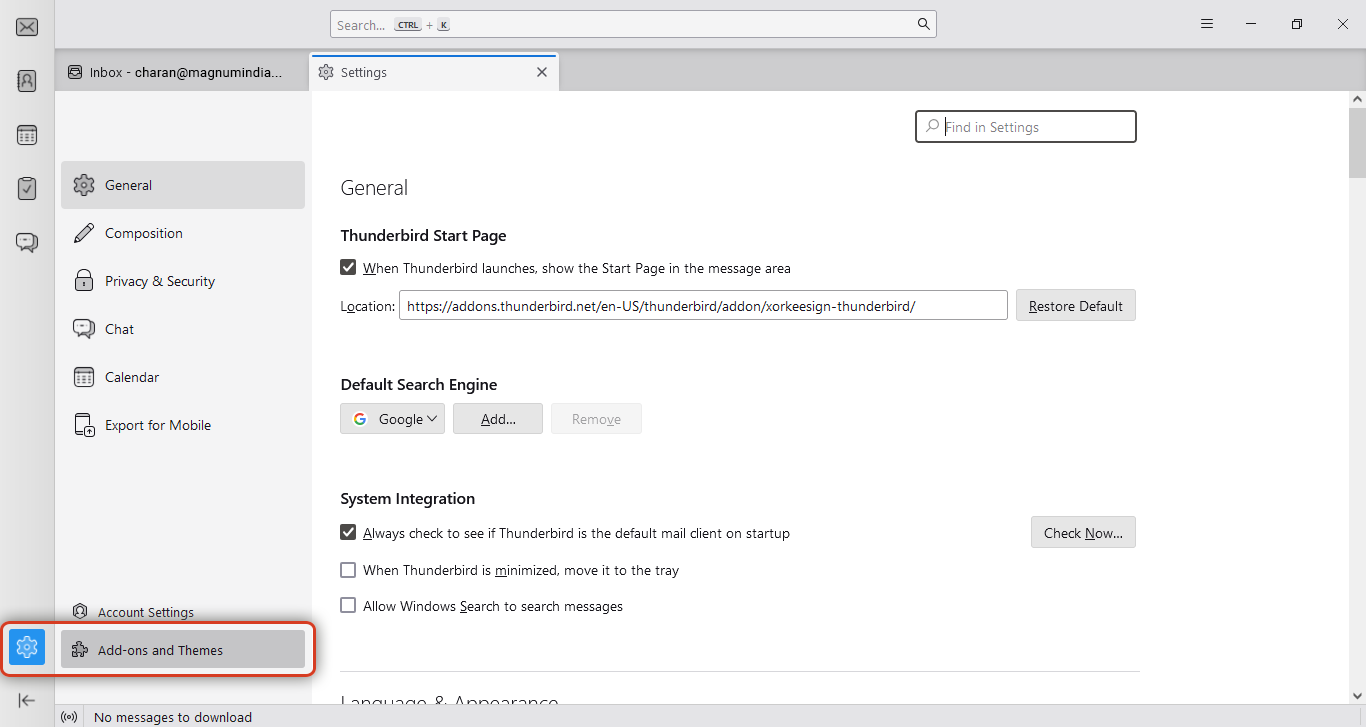Click the Check Now... button
The image size is (1366, 727).
click(1083, 533)
